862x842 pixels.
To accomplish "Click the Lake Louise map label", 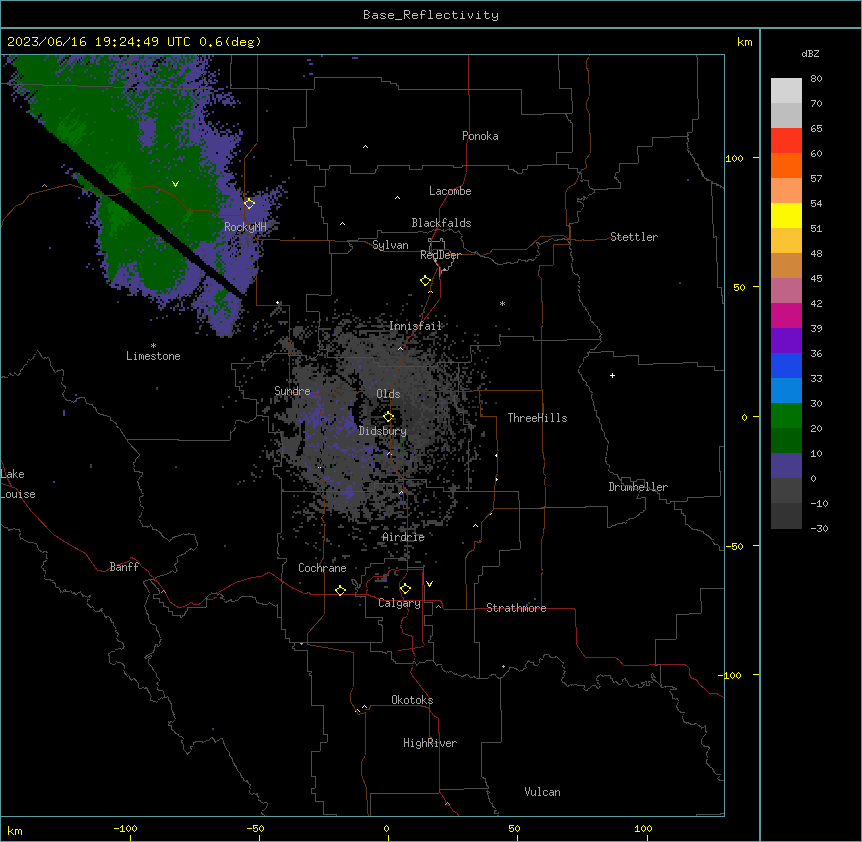I will [18, 484].
